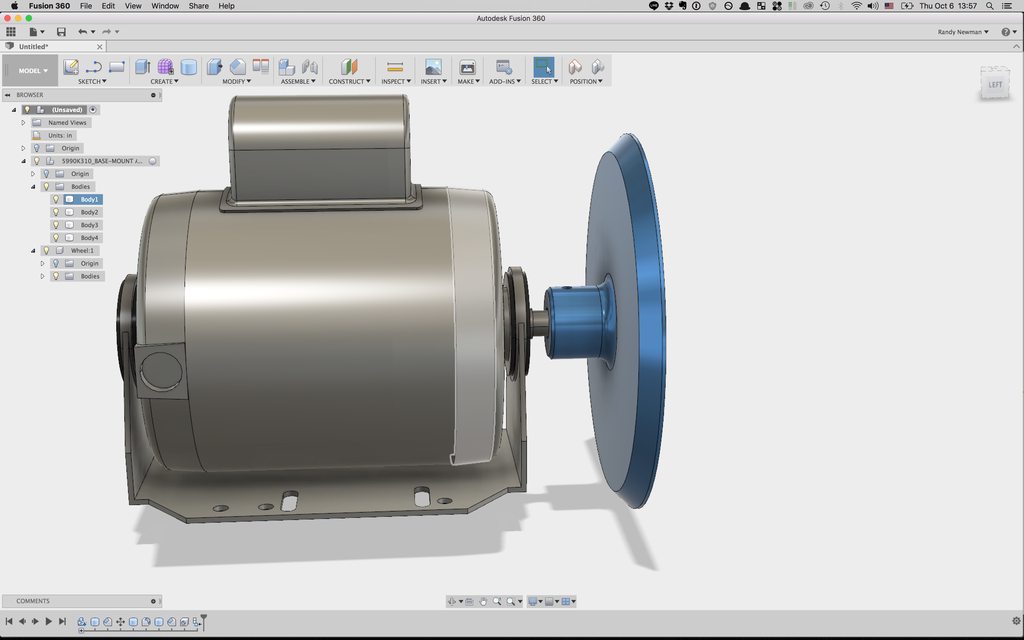Click the Measure tool under Inspect
The height and width of the screenshot is (640, 1024).
coord(394,67)
